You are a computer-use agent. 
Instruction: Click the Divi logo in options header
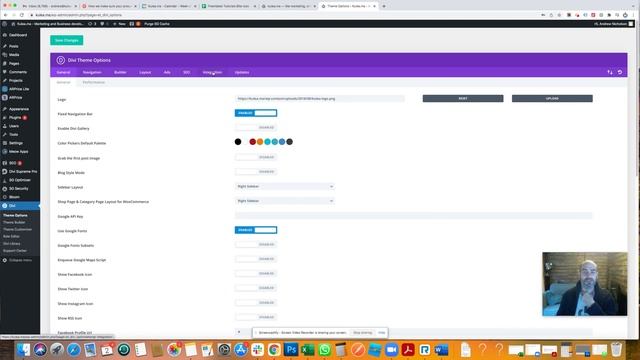pyautogui.click(x=60, y=60)
